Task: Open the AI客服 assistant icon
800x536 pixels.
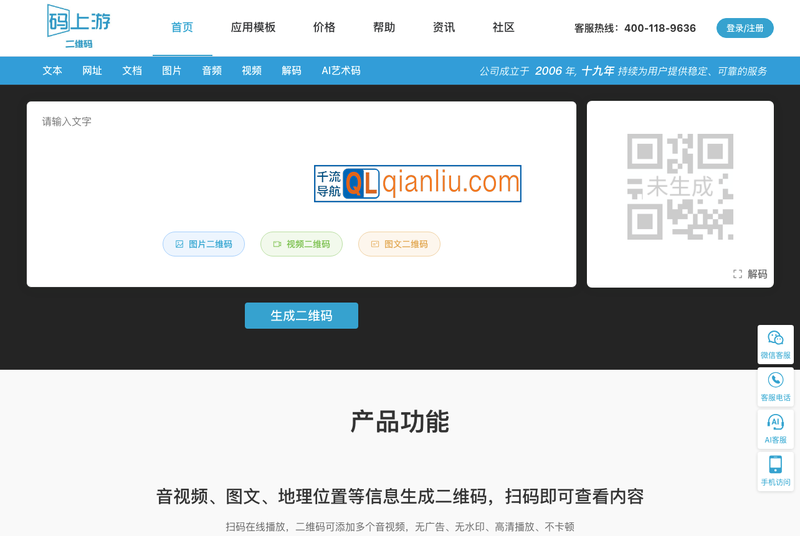Action: point(775,429)
